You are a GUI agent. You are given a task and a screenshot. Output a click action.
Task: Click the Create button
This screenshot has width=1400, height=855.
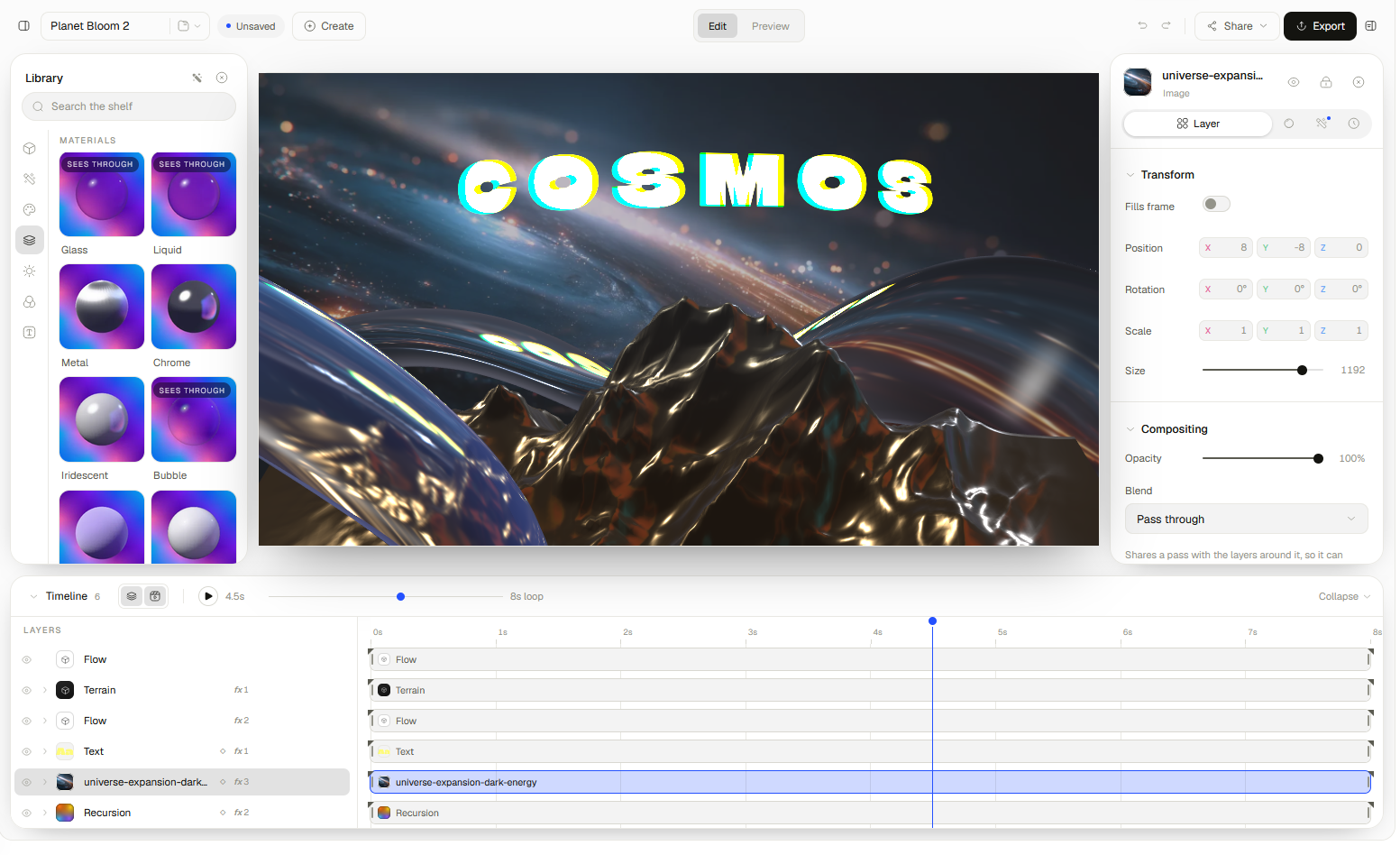(x=329, y=26)
